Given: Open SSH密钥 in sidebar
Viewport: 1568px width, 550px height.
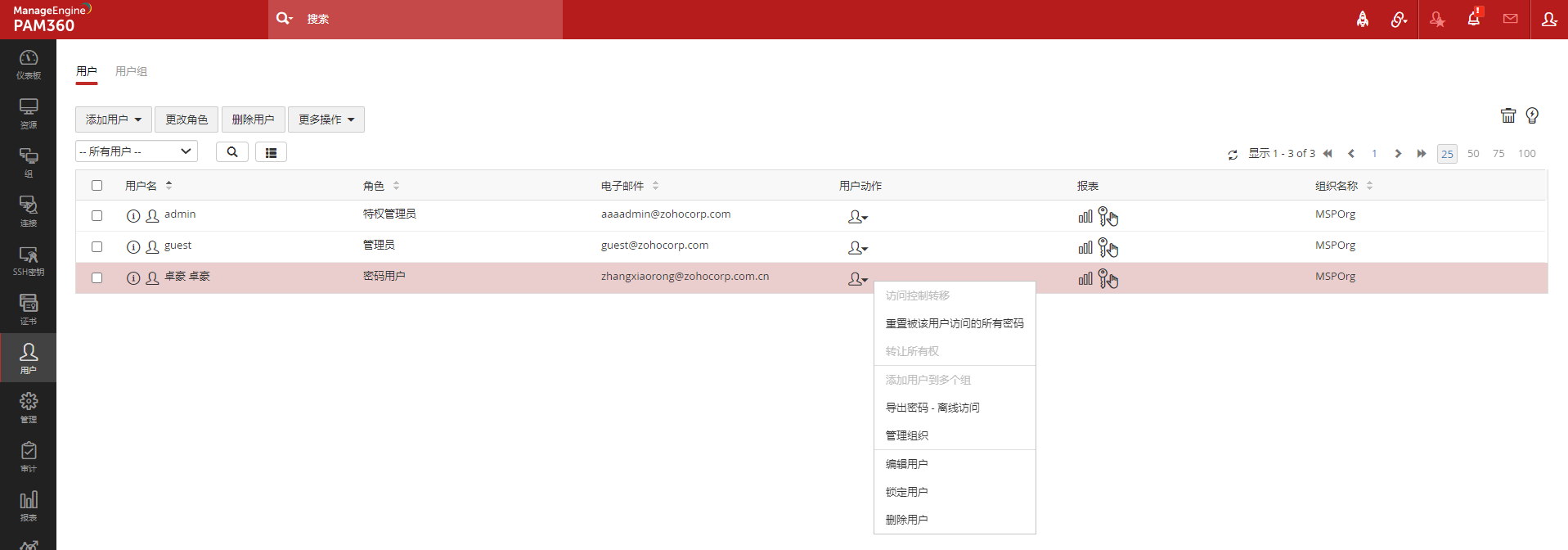Looking at the screenshot, I should (x=28, y=260).
